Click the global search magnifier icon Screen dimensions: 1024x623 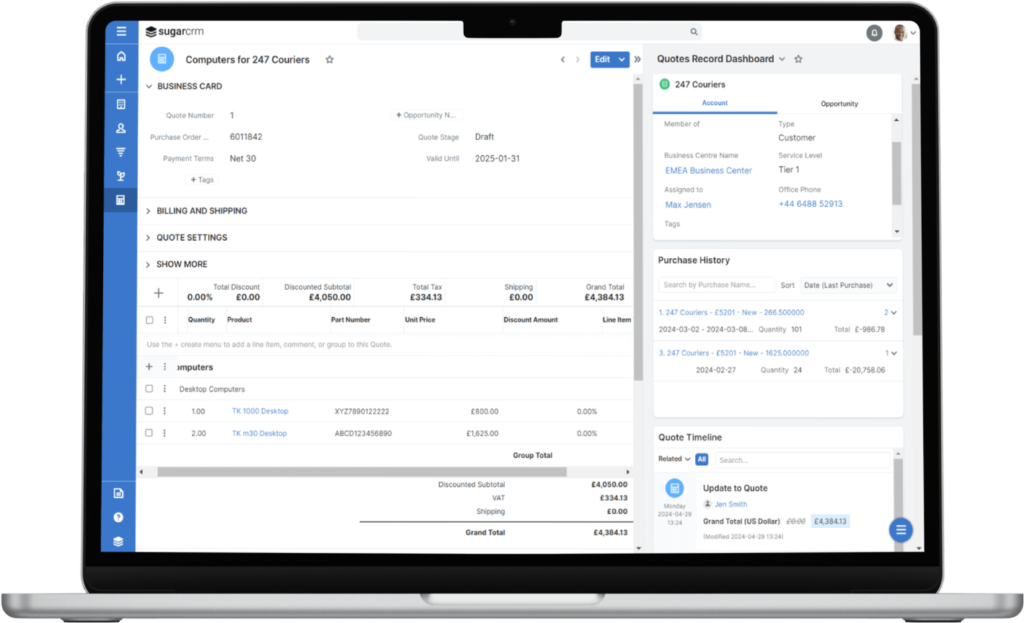694,31
